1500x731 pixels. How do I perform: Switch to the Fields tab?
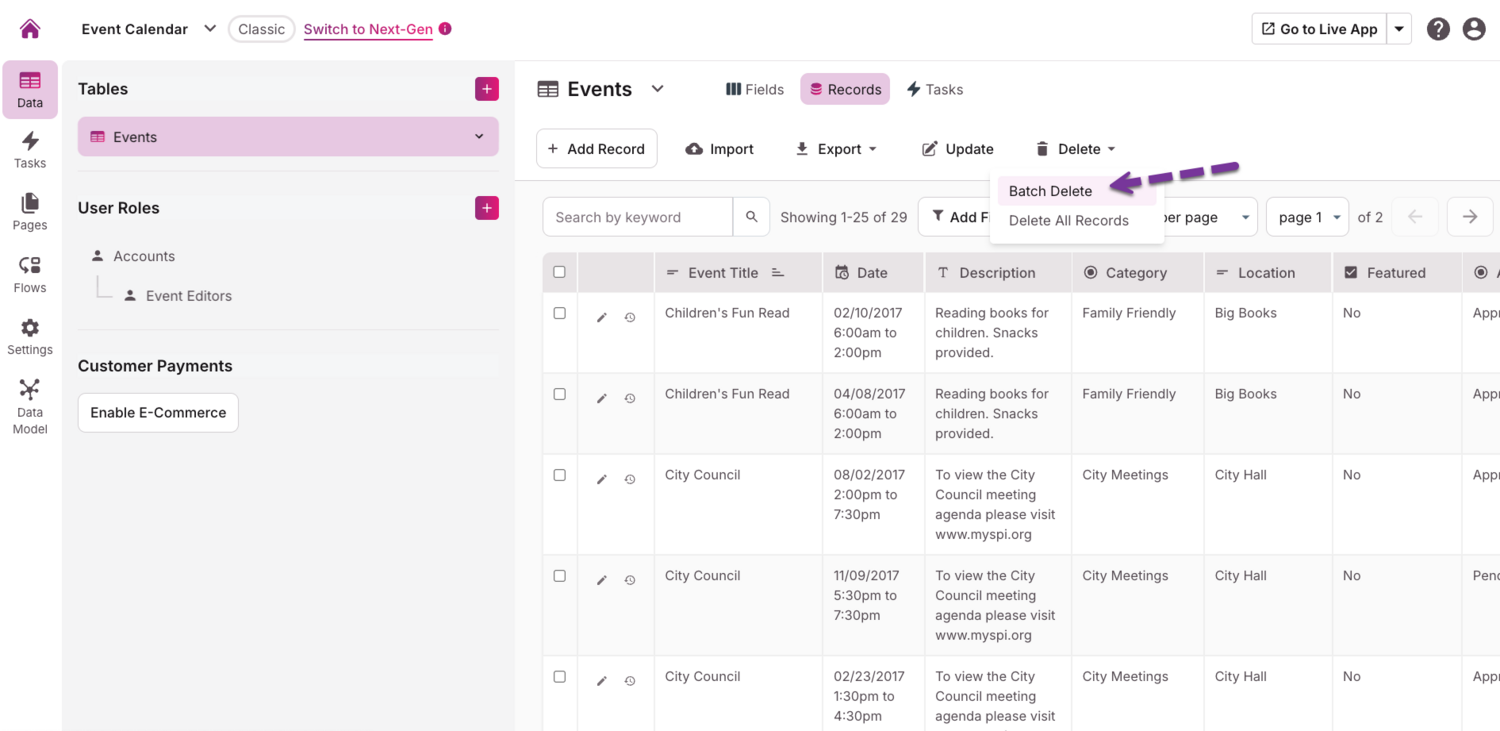755,89
